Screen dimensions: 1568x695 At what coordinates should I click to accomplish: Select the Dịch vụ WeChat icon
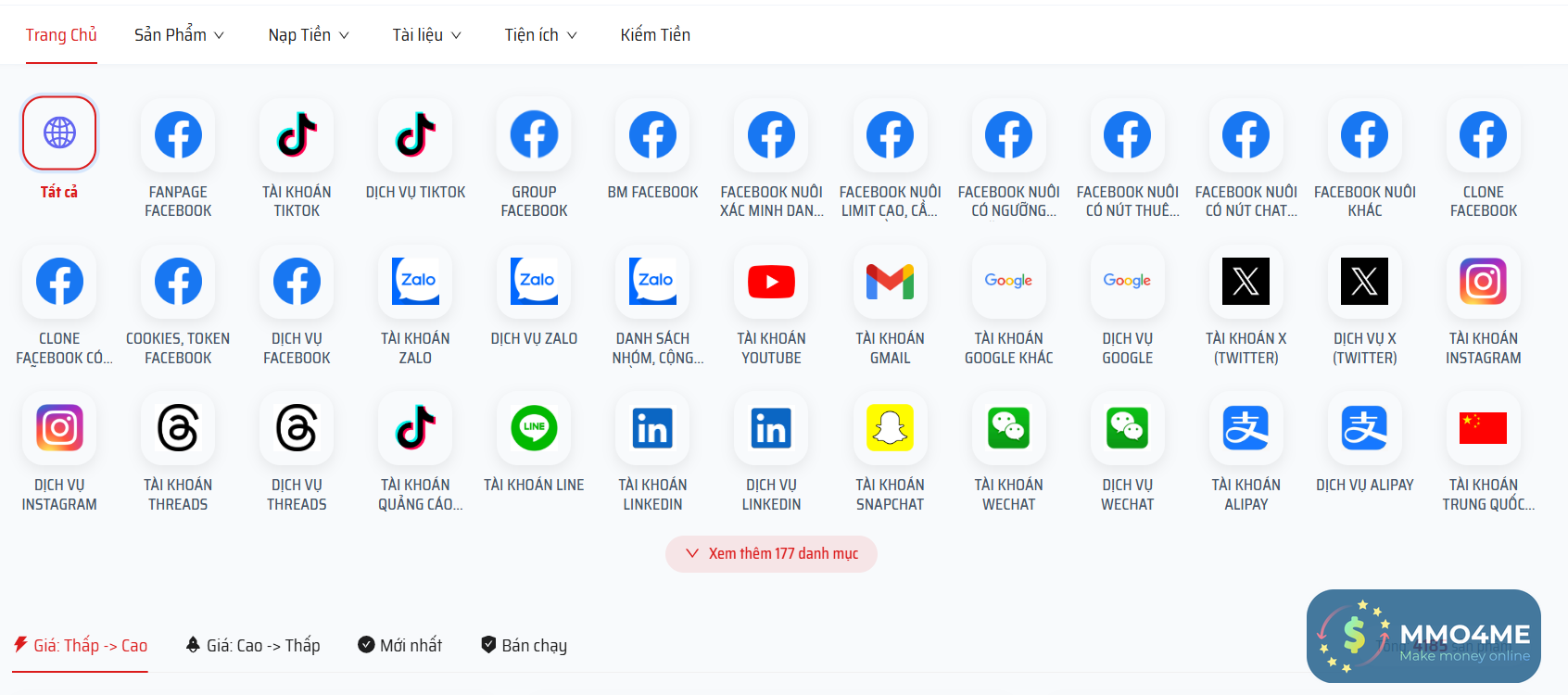click(x=1127, y=427)
